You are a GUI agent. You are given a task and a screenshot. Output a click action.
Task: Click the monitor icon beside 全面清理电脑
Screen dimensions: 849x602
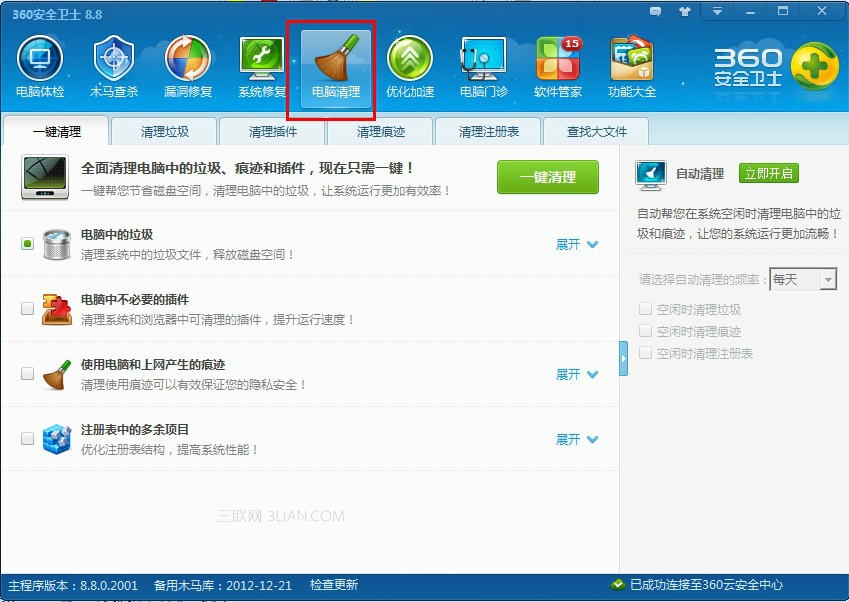pos(45,177)
